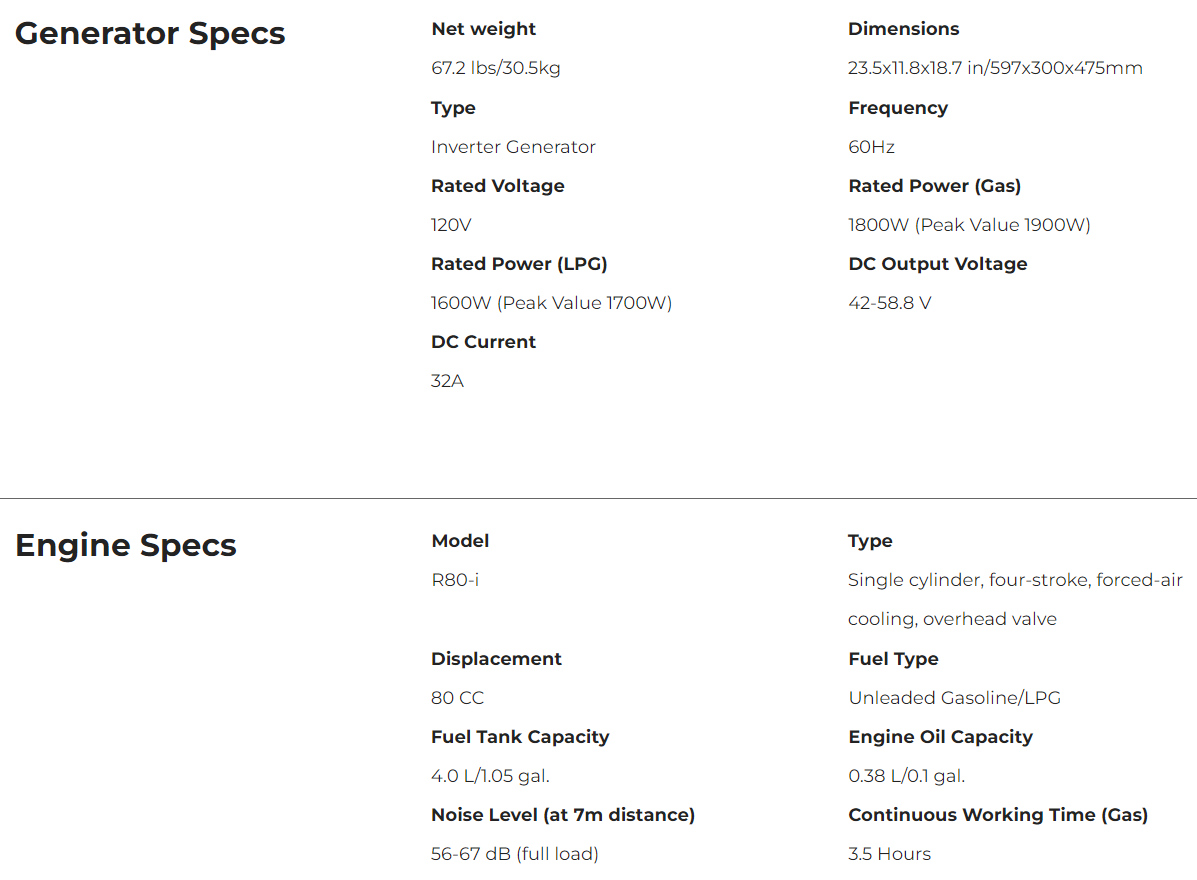
Task: Click the Unleaded Gasoline/LPG fuel type value
Action: [954, 698]
